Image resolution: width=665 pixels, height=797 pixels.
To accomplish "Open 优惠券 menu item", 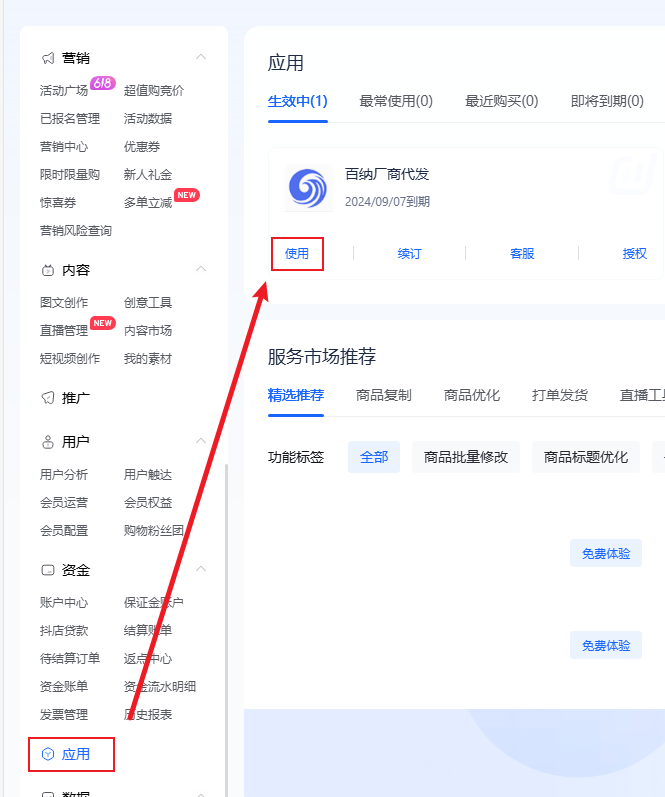I will pos(142,147).
